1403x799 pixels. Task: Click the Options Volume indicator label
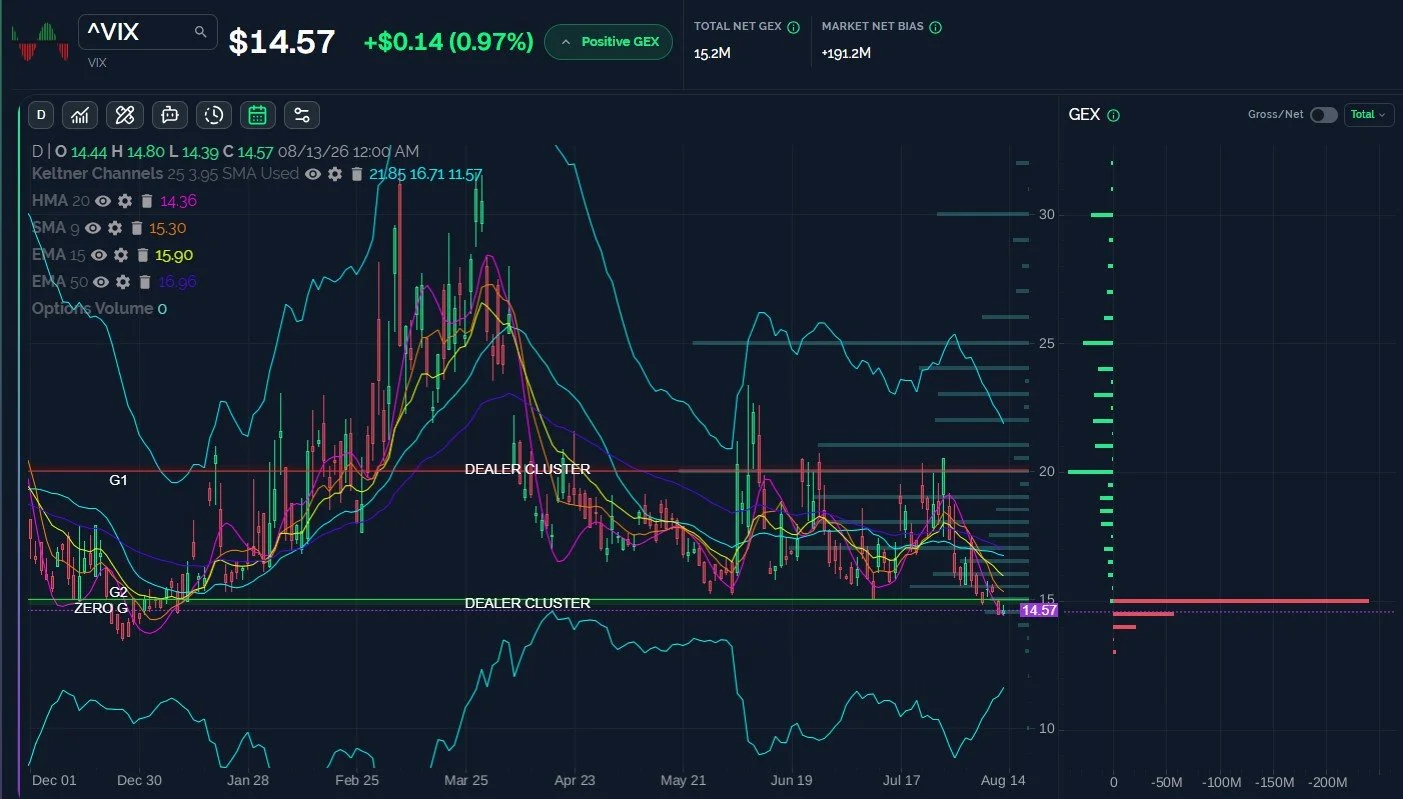click(x=92, y=309)
